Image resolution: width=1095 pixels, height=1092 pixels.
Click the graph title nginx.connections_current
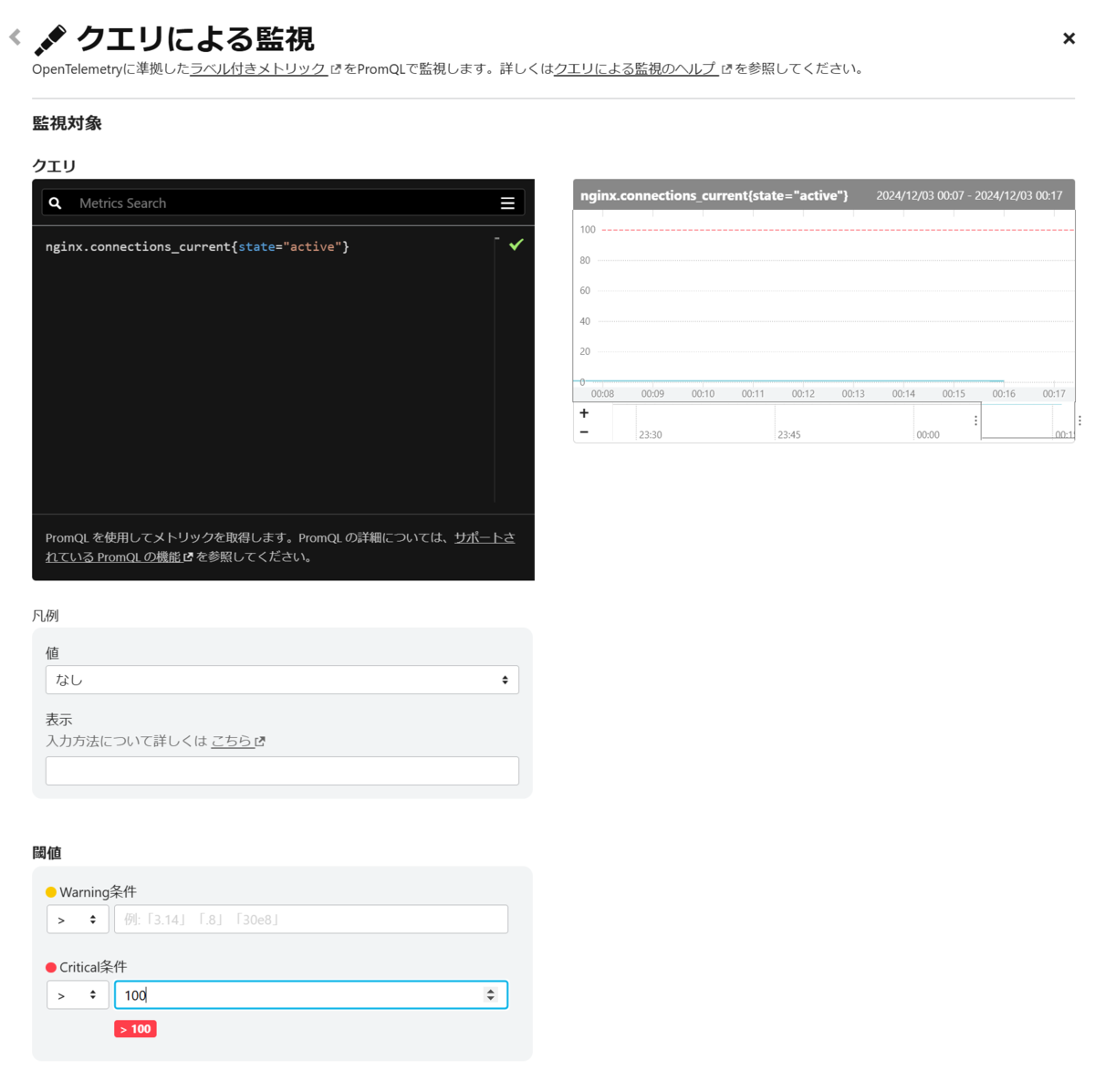point(714,195)
